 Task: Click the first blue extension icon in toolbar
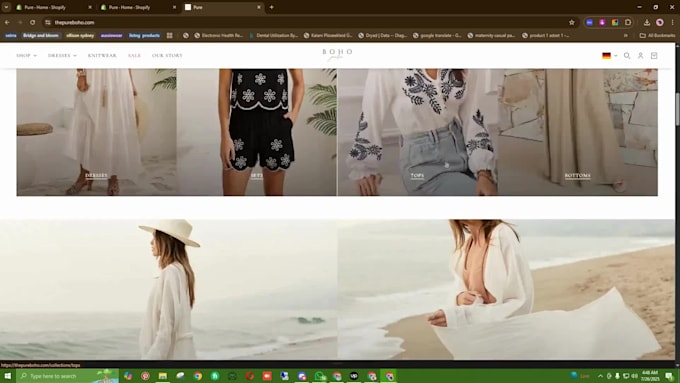(589, 22)
